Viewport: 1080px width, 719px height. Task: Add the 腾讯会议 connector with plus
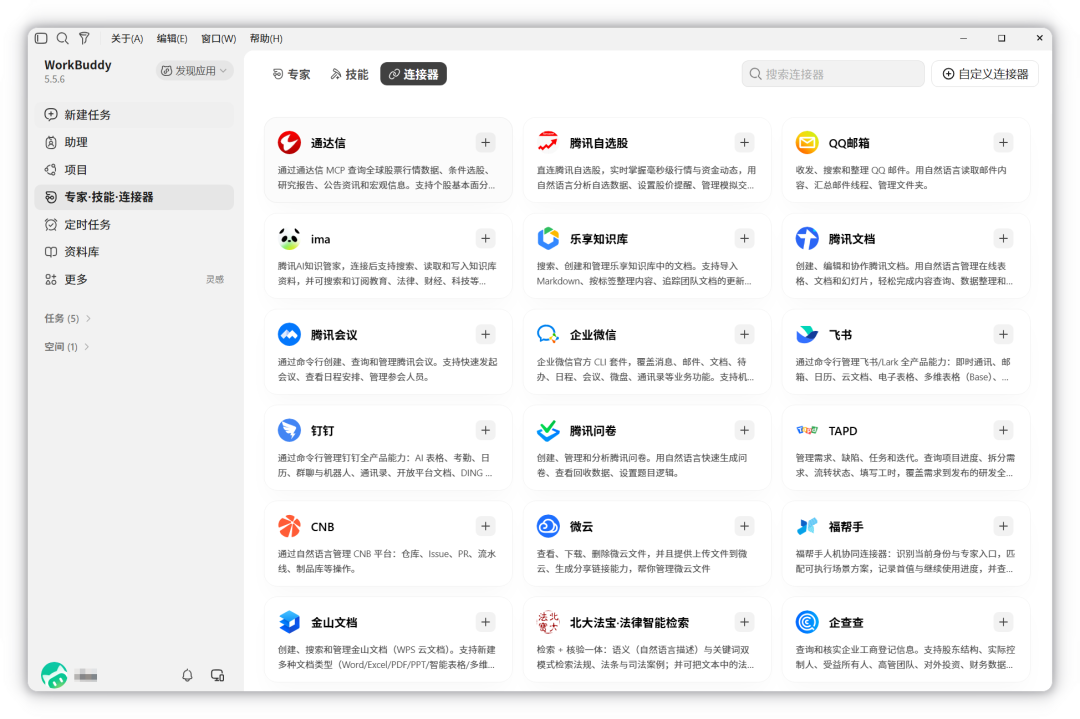point(486,334)
